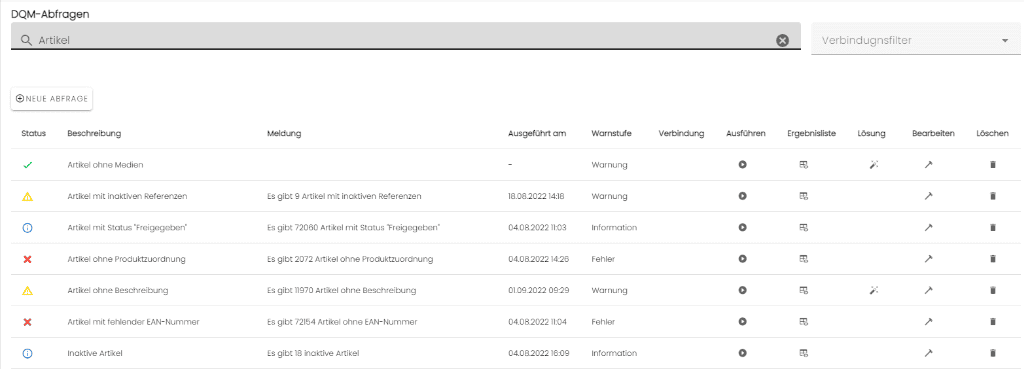Run the 'Artikel mit fehlender EAN-Nummer' query

click(x=743, y=321)
